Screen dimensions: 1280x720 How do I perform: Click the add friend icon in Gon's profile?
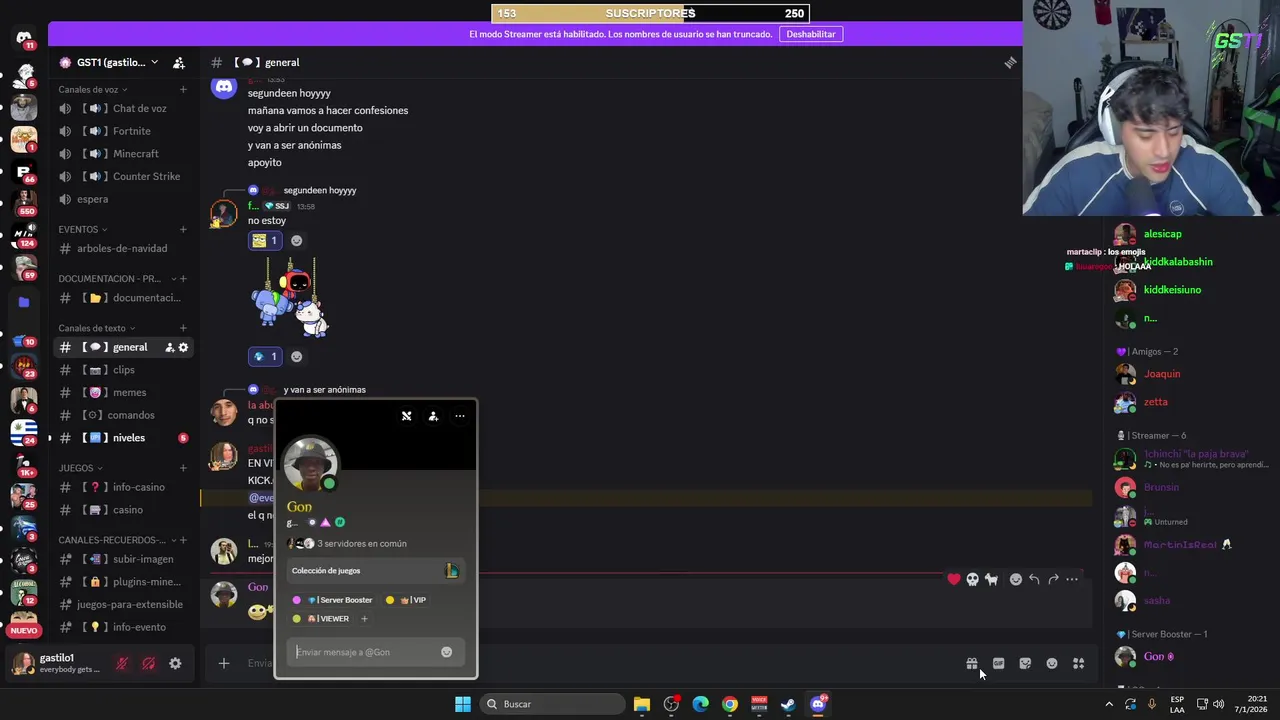pyautogui.click(x=433, y=416)
